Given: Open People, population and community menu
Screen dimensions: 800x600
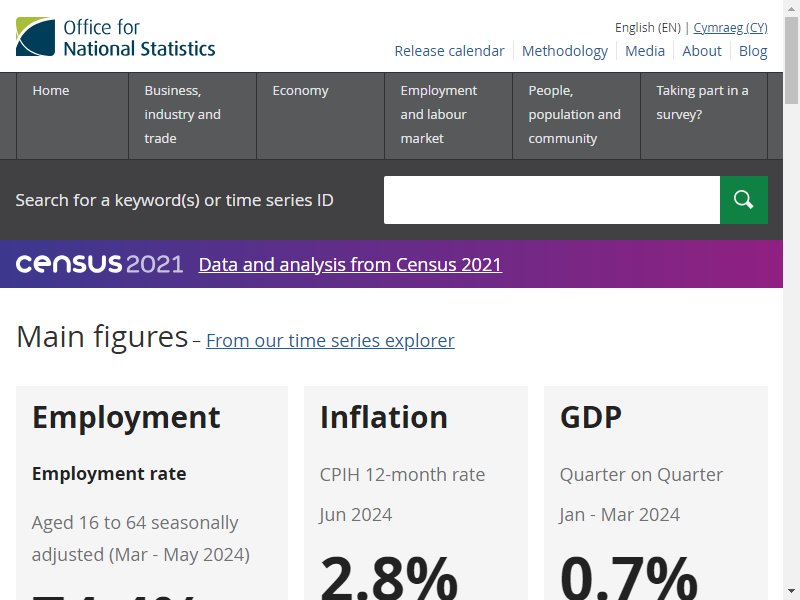Looking at the screenshot, I should click(577, 116).
